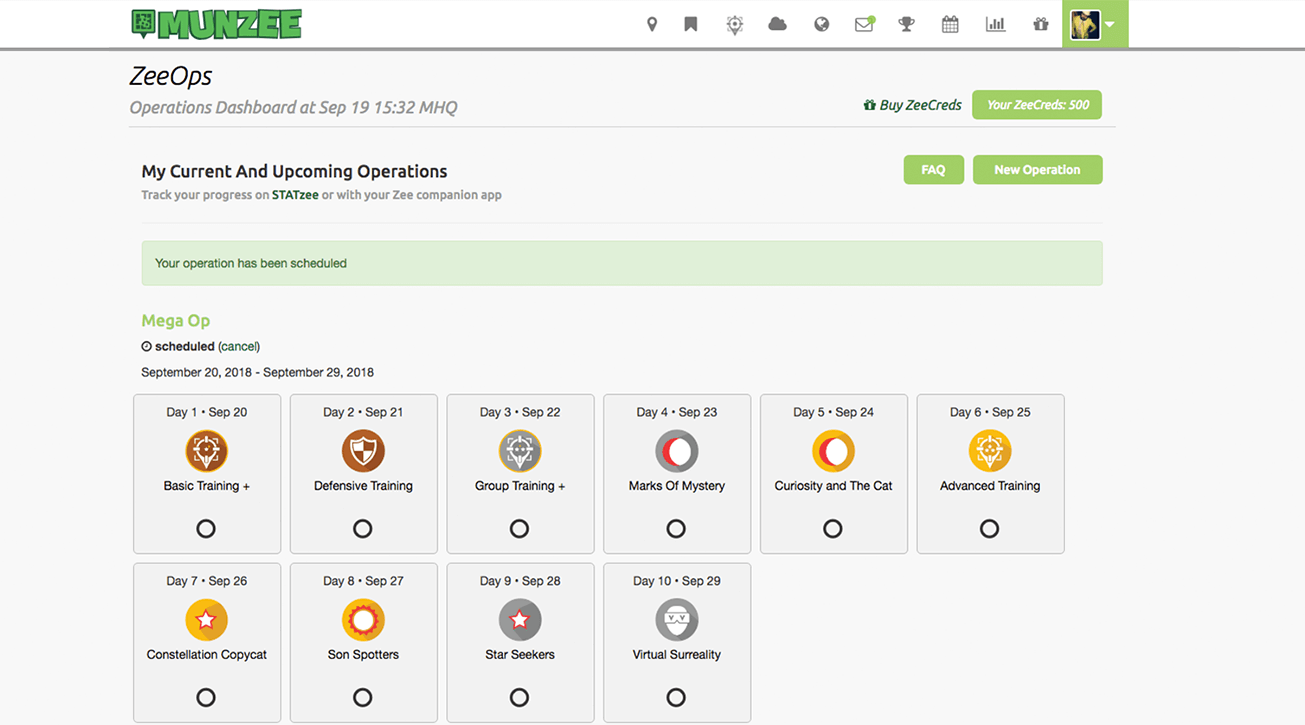Follow the STATzee link
Viewport: 1305px width, 725px height.
[295, 195]
